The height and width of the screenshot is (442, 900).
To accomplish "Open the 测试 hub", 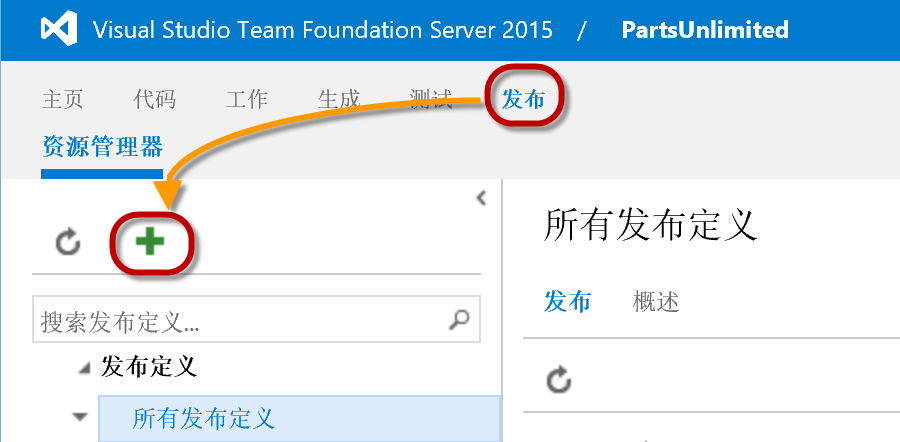I will [x=430, y=99].
